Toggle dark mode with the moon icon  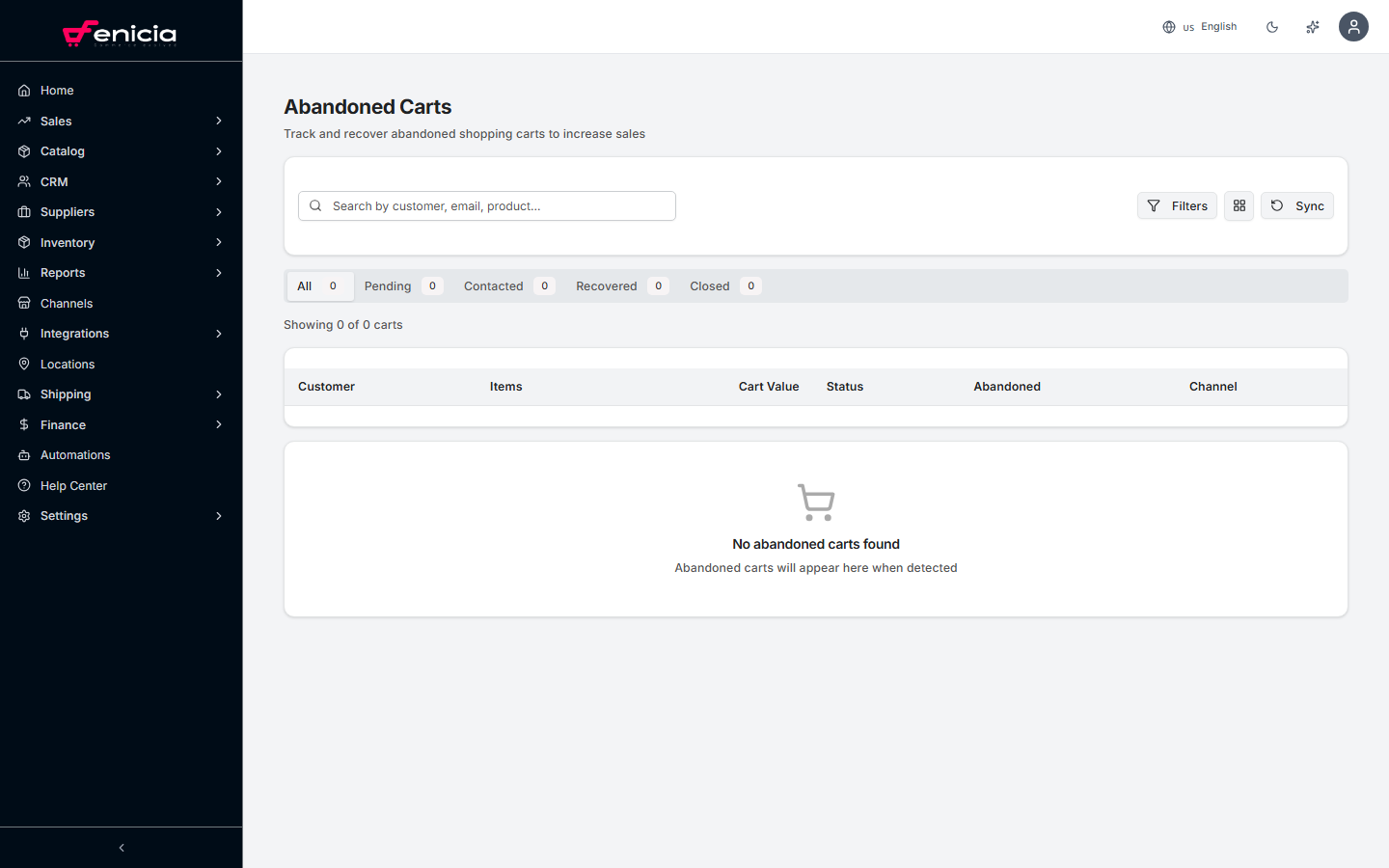[1272, 26]
